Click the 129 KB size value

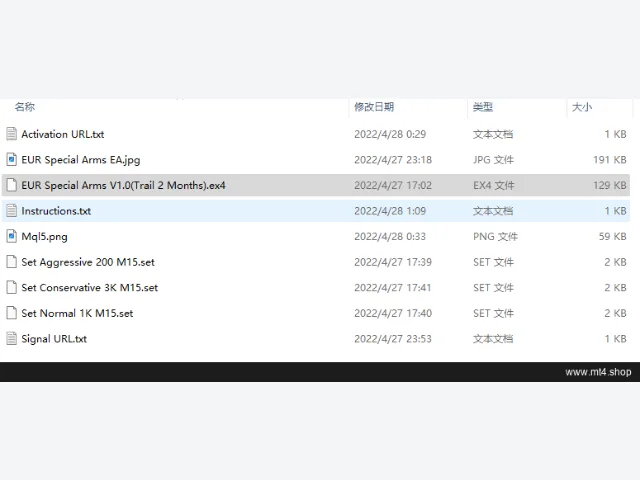610,185
